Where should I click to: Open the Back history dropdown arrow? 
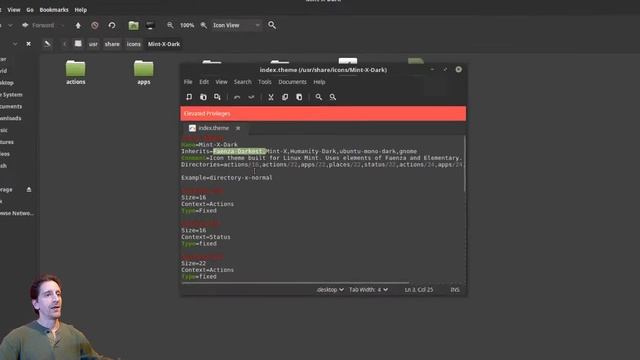click(x=10, y=25)
